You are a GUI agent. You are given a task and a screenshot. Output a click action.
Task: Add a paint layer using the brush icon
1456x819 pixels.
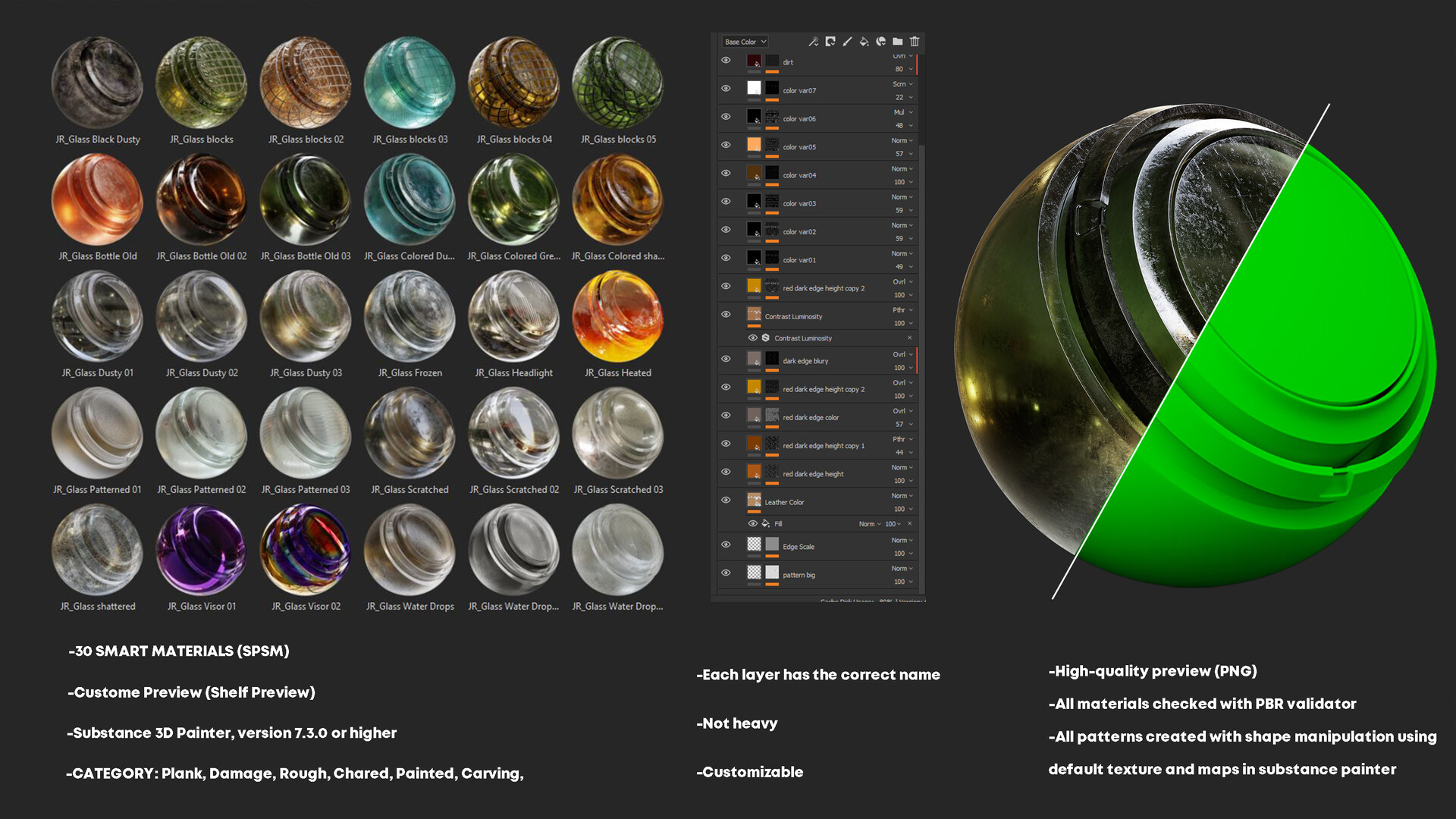coord(847,42)
